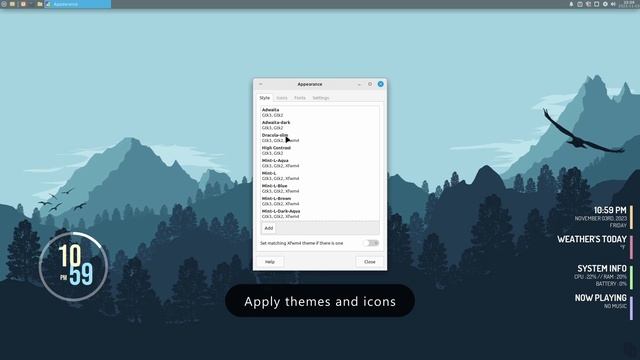Screen dimensions: 640x360
Task: Select the Mint-L-Blue theme
Action: pos(320,188)
